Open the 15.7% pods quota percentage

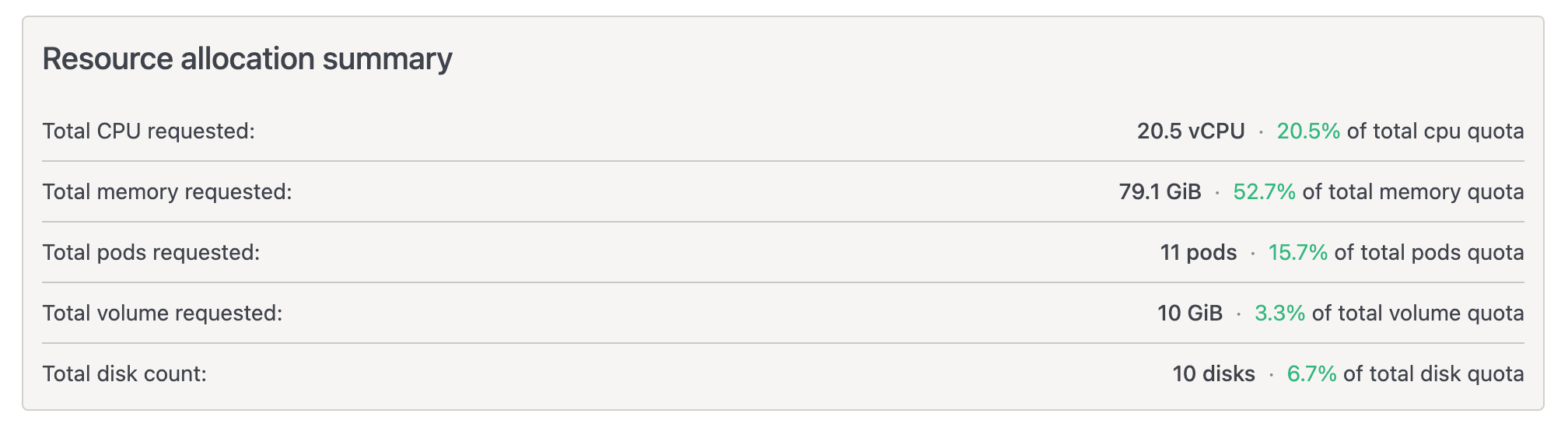(x=1297, y=252)
